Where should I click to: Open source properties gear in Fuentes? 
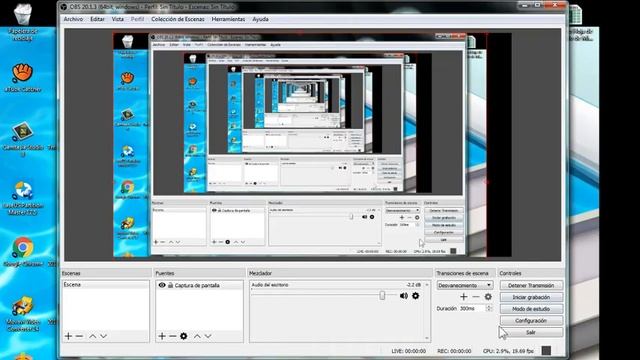coord(184,336)
